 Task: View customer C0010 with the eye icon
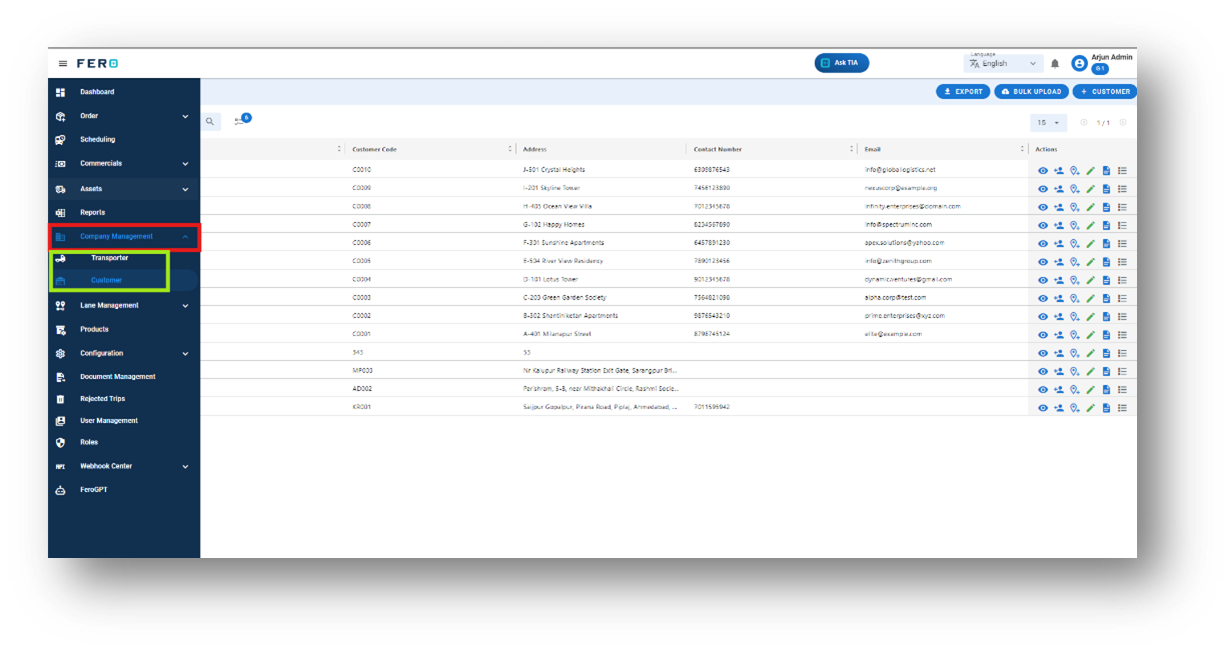1043,170
